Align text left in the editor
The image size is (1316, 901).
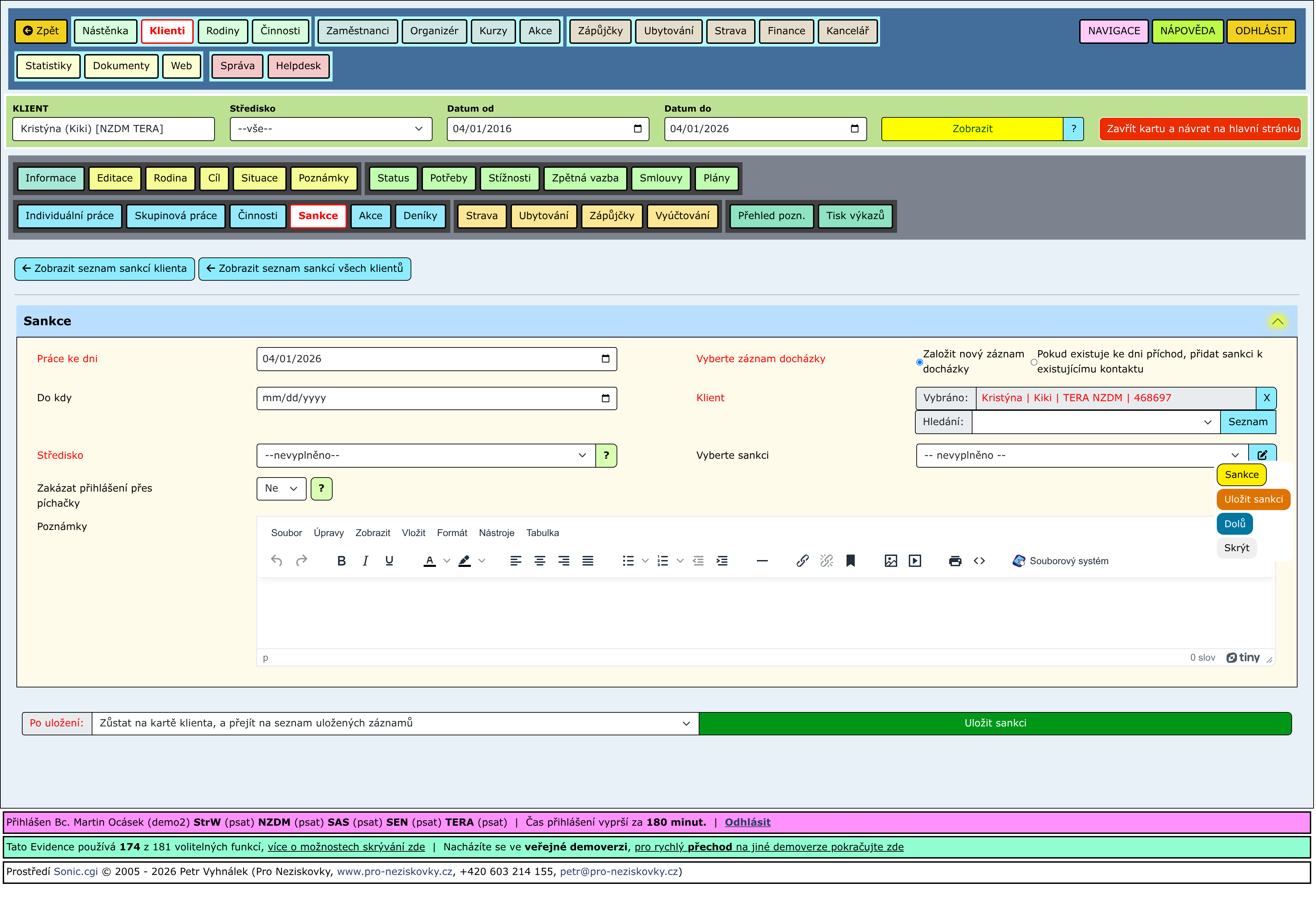point(515,561)
